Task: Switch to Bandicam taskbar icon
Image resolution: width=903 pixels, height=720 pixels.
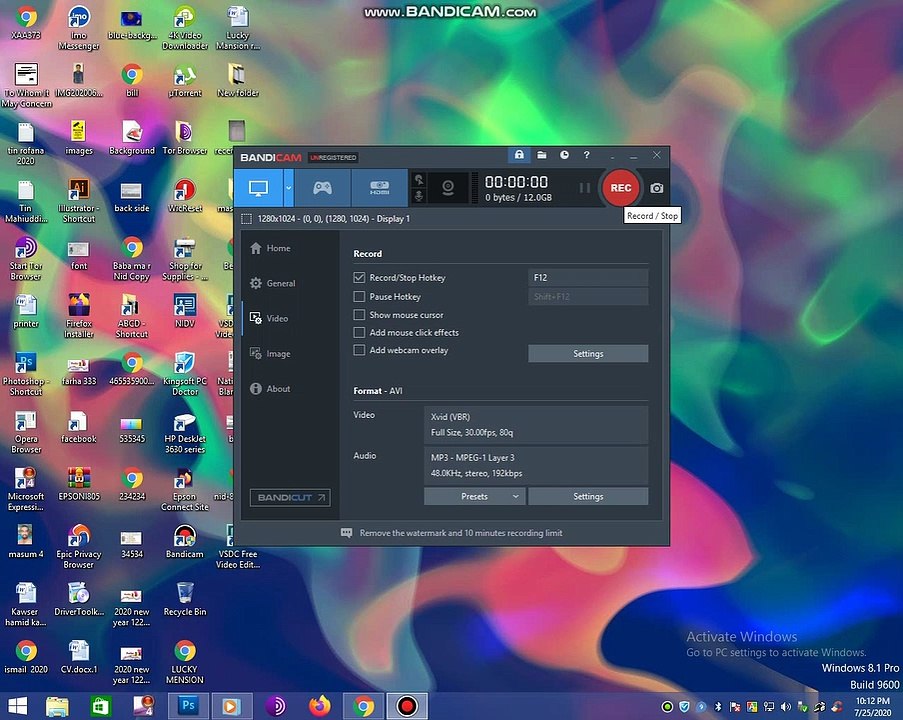Action: pyautogui.click(x=407, y=706)
